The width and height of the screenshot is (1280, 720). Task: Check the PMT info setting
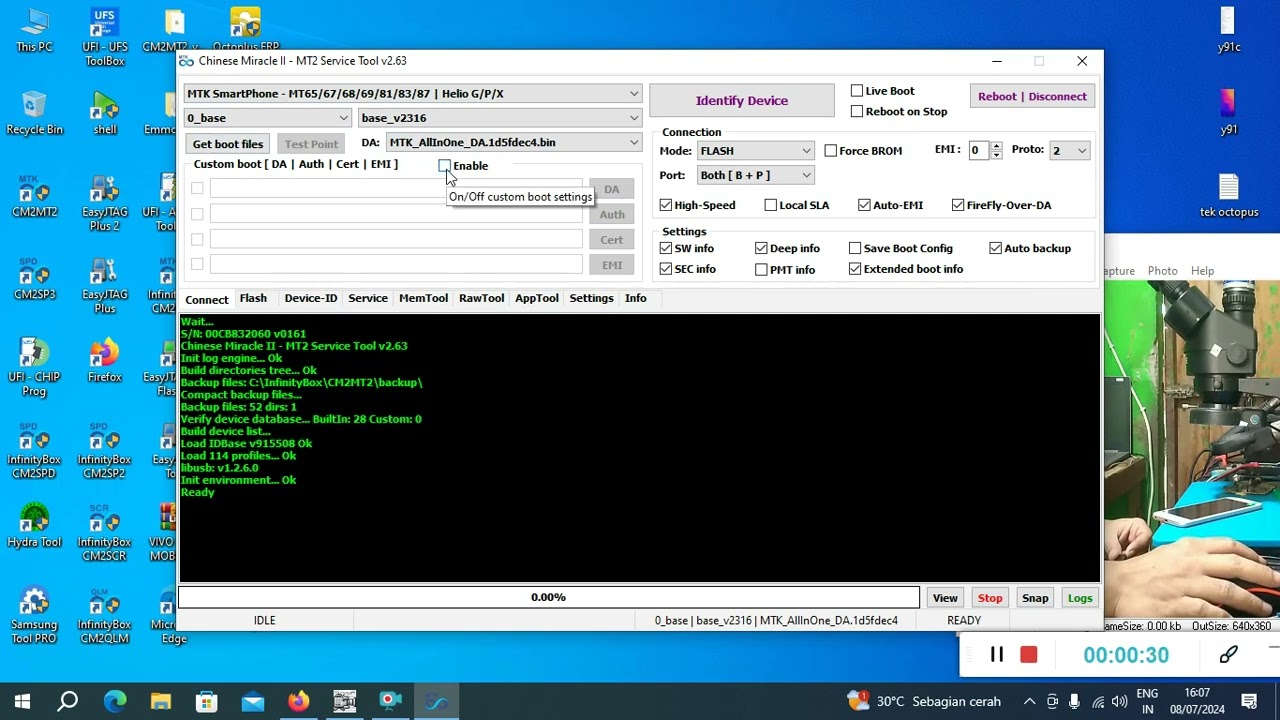tap(761, 269)
